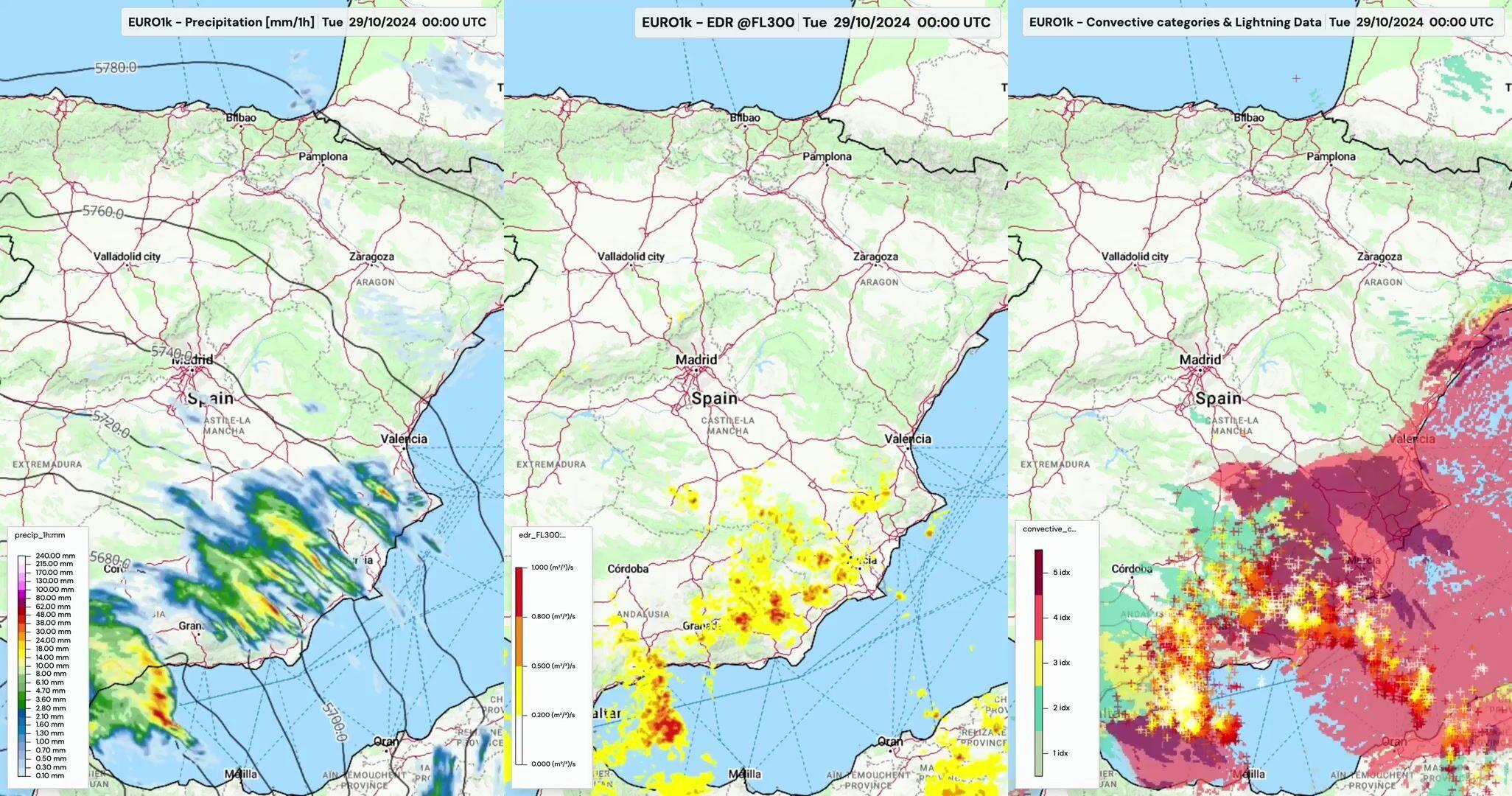Click the Convective categories & Lightning Data title
This screenshot has width=1512, height=796.
(1175, 22)
